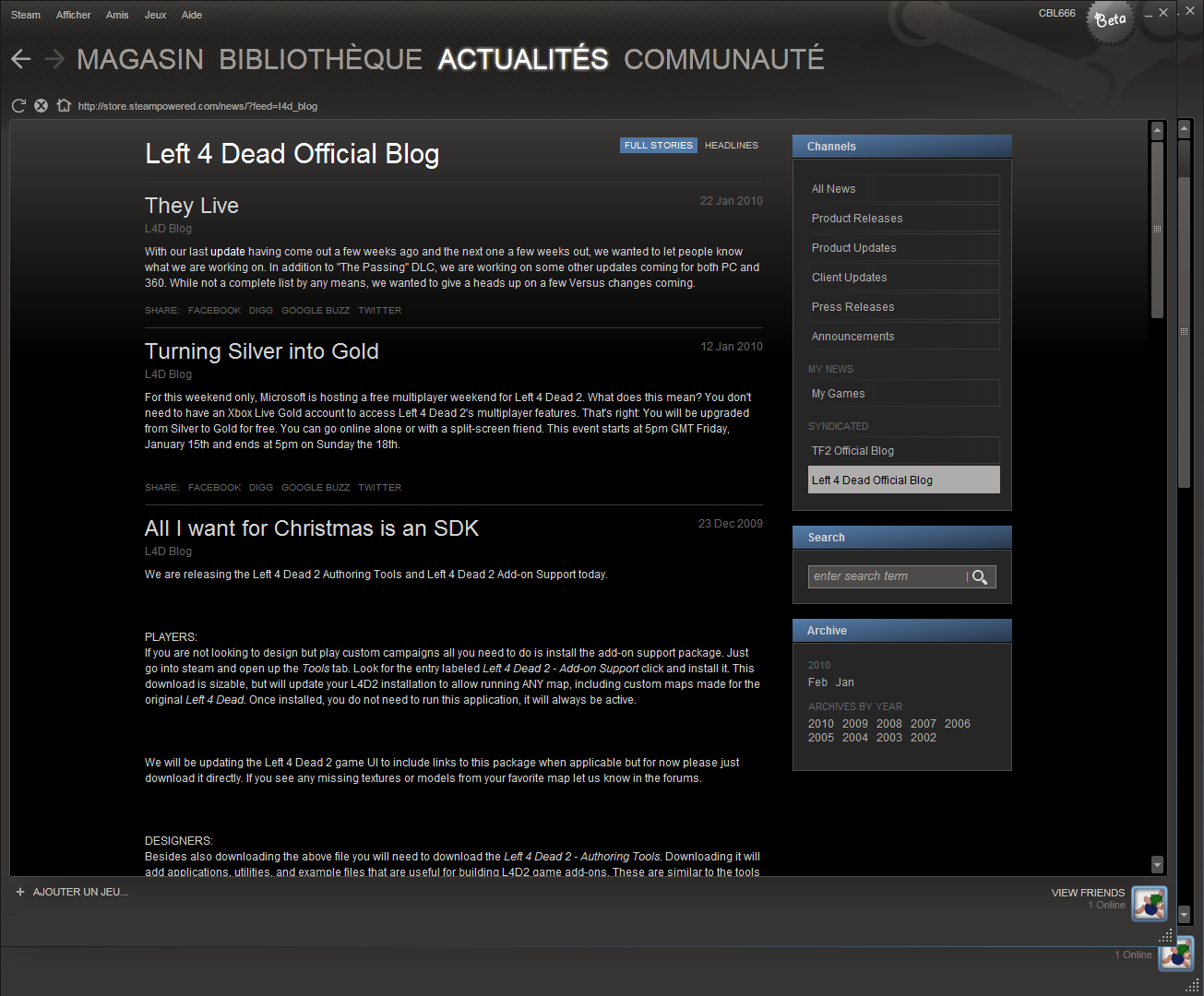Viewport: 1204px width, 996px height.
Task: Open the 2010 archive year link
Action: tap(821, 724)
